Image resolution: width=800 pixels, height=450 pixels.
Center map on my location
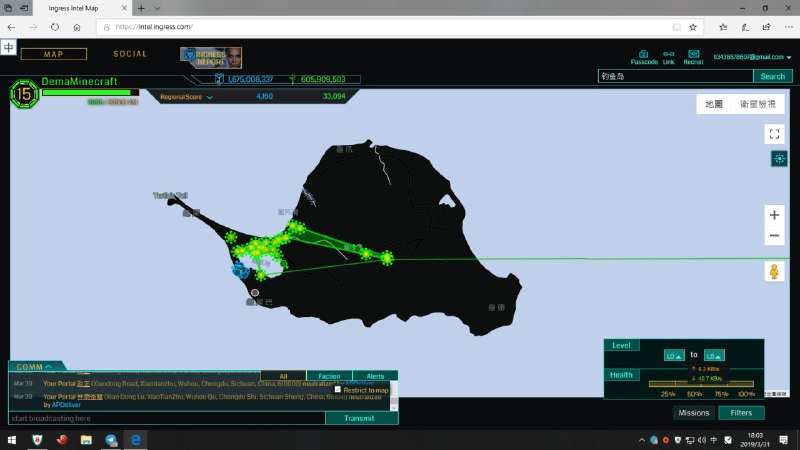point(778,159)
